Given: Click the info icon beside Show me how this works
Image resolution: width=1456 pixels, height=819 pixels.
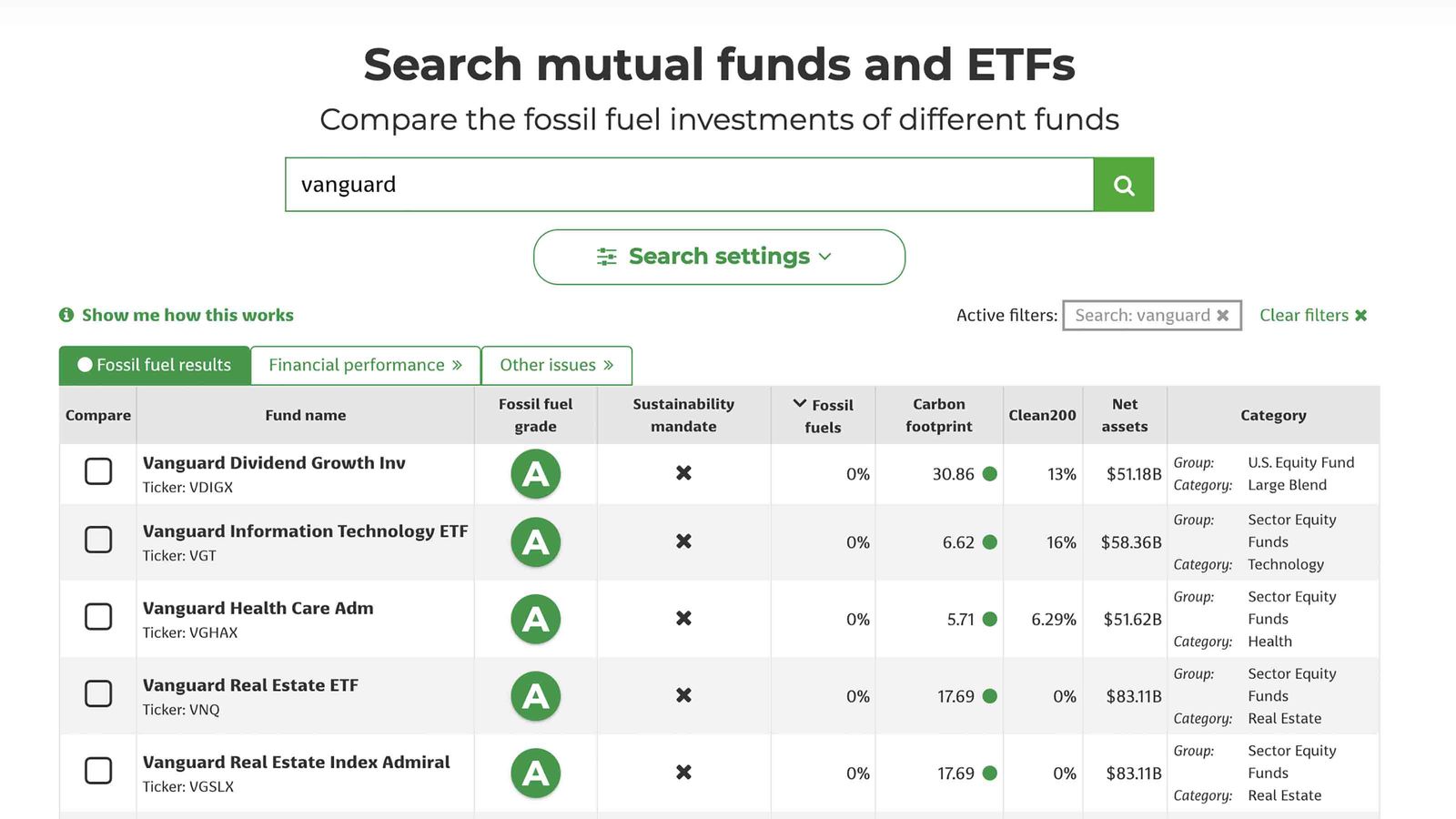Looking at the screenshot, I should (x=65, y=315).
